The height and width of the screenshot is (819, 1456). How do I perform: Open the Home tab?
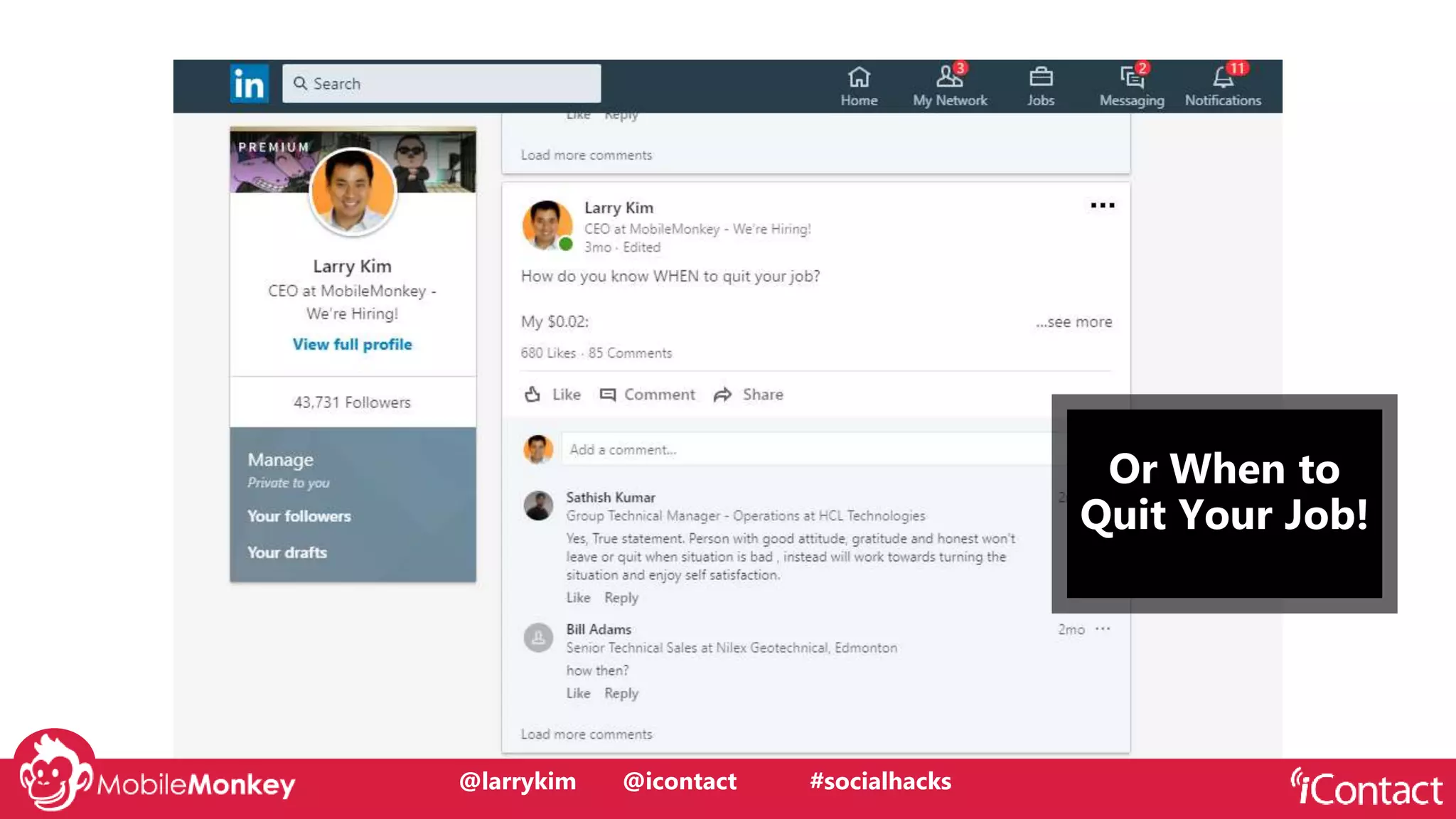pos(859,86)
